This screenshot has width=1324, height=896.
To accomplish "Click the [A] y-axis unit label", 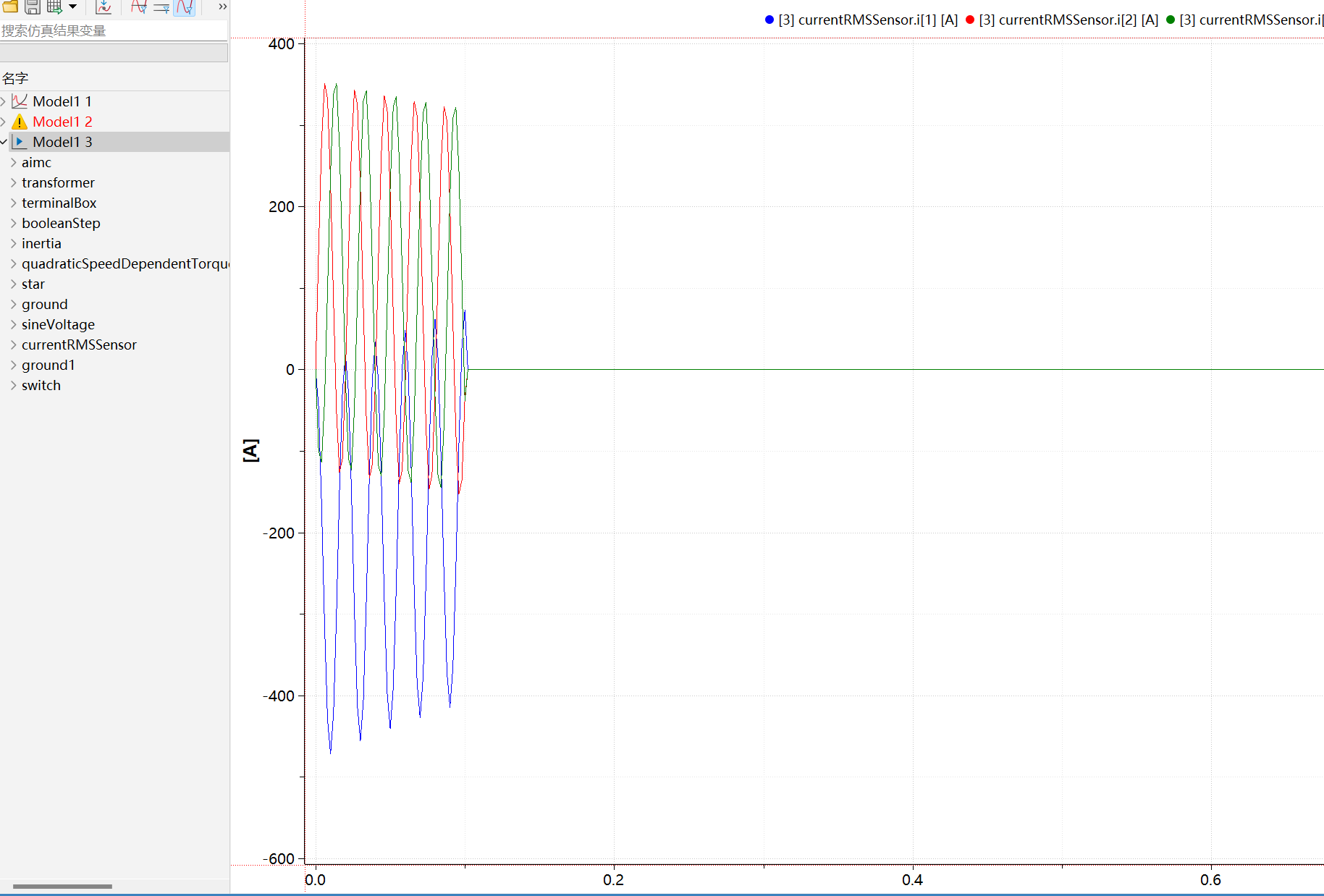I will pyautogui.click(x=250, y=449).
